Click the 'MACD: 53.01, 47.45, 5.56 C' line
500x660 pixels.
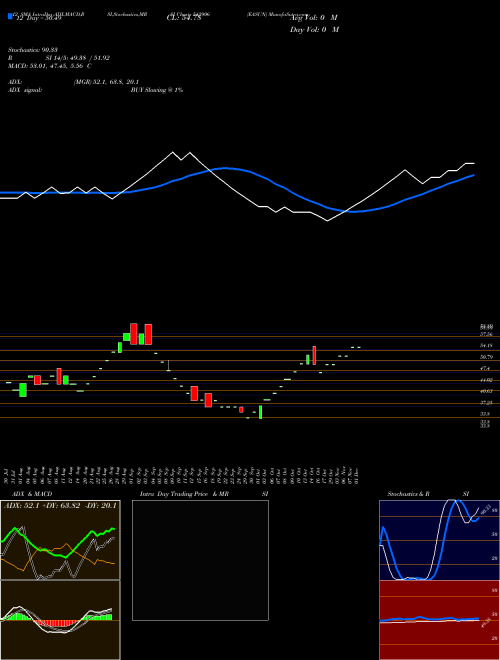tap(50, 66)
